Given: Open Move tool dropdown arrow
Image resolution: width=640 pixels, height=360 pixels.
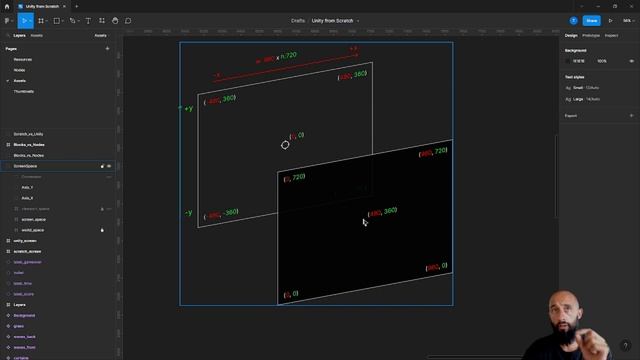Looking at the screenshot, I should point(31,21).
